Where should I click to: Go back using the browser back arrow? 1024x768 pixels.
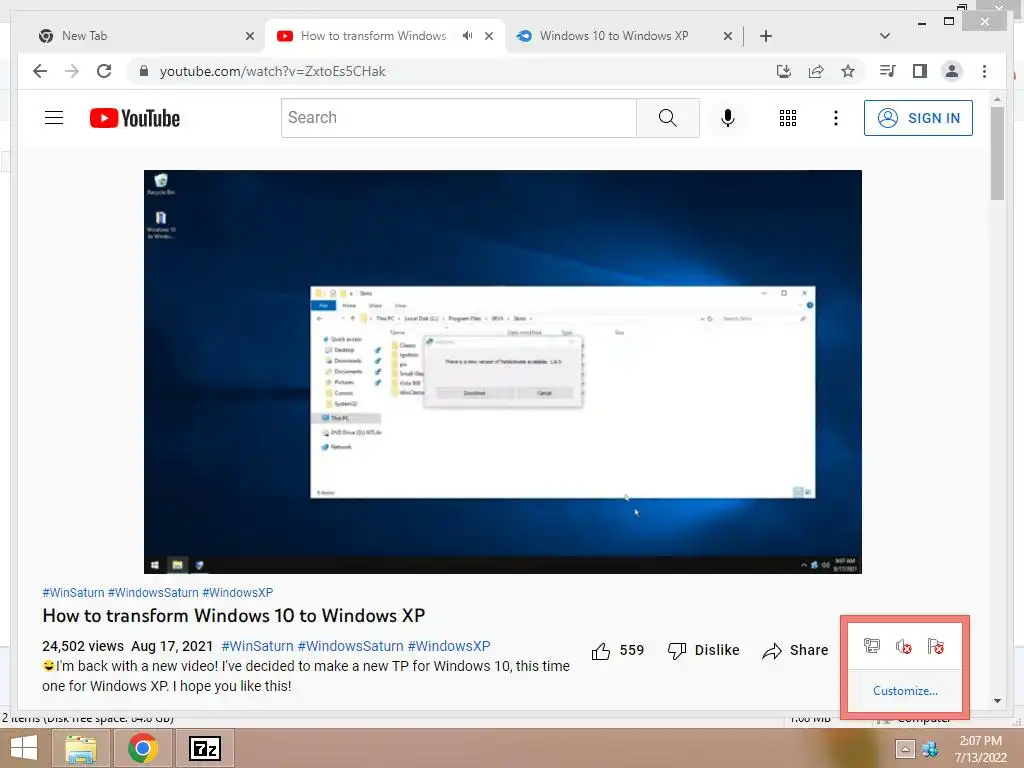(40, 71)
